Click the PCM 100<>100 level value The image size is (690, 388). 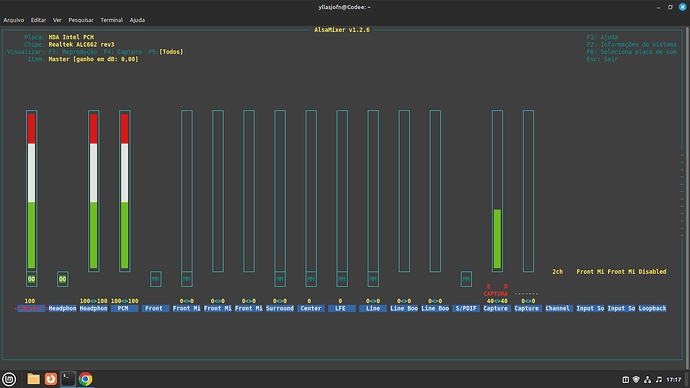[x=125, y=301]
